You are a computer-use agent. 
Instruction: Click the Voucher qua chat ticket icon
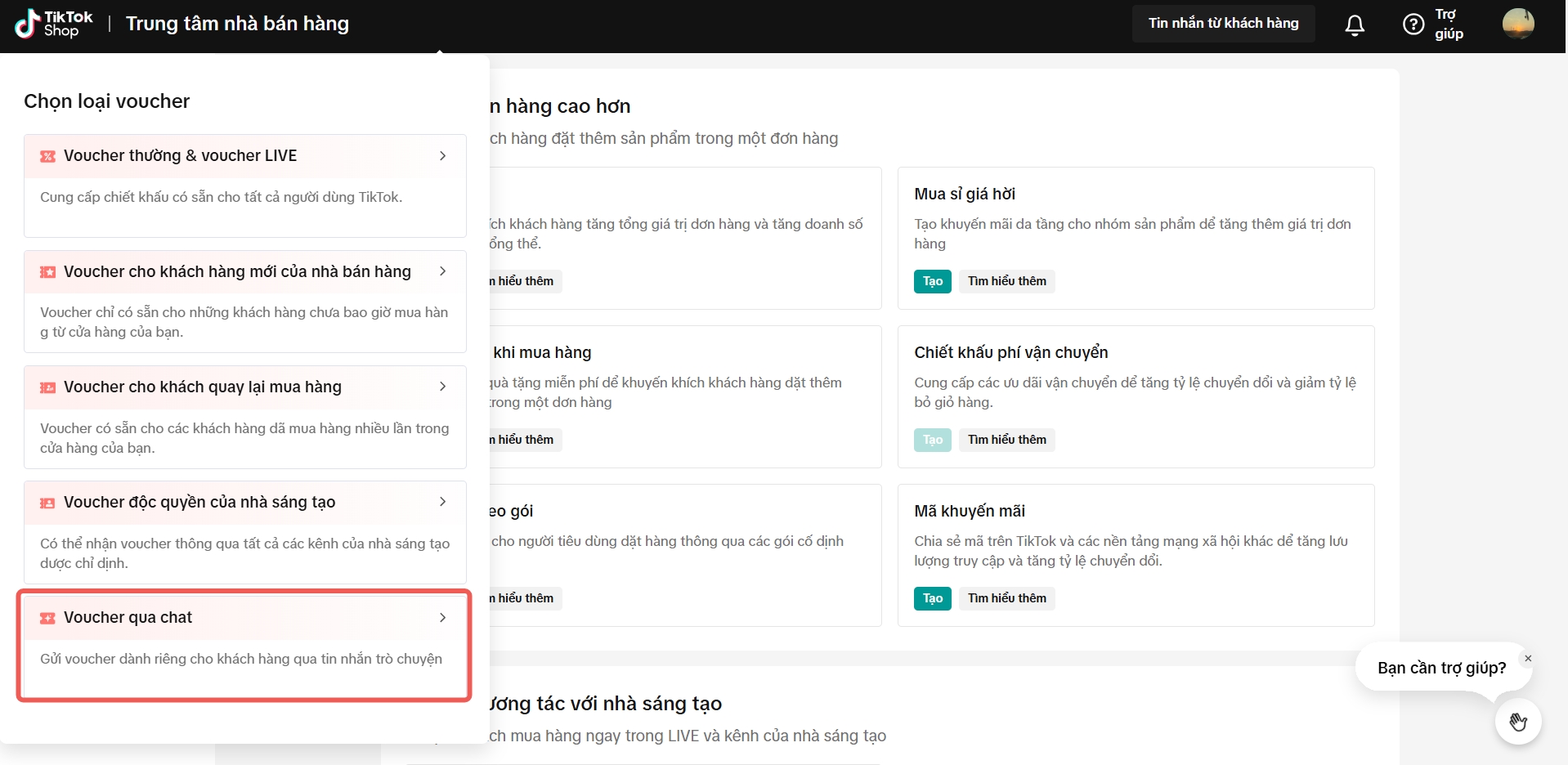[48, 618]
